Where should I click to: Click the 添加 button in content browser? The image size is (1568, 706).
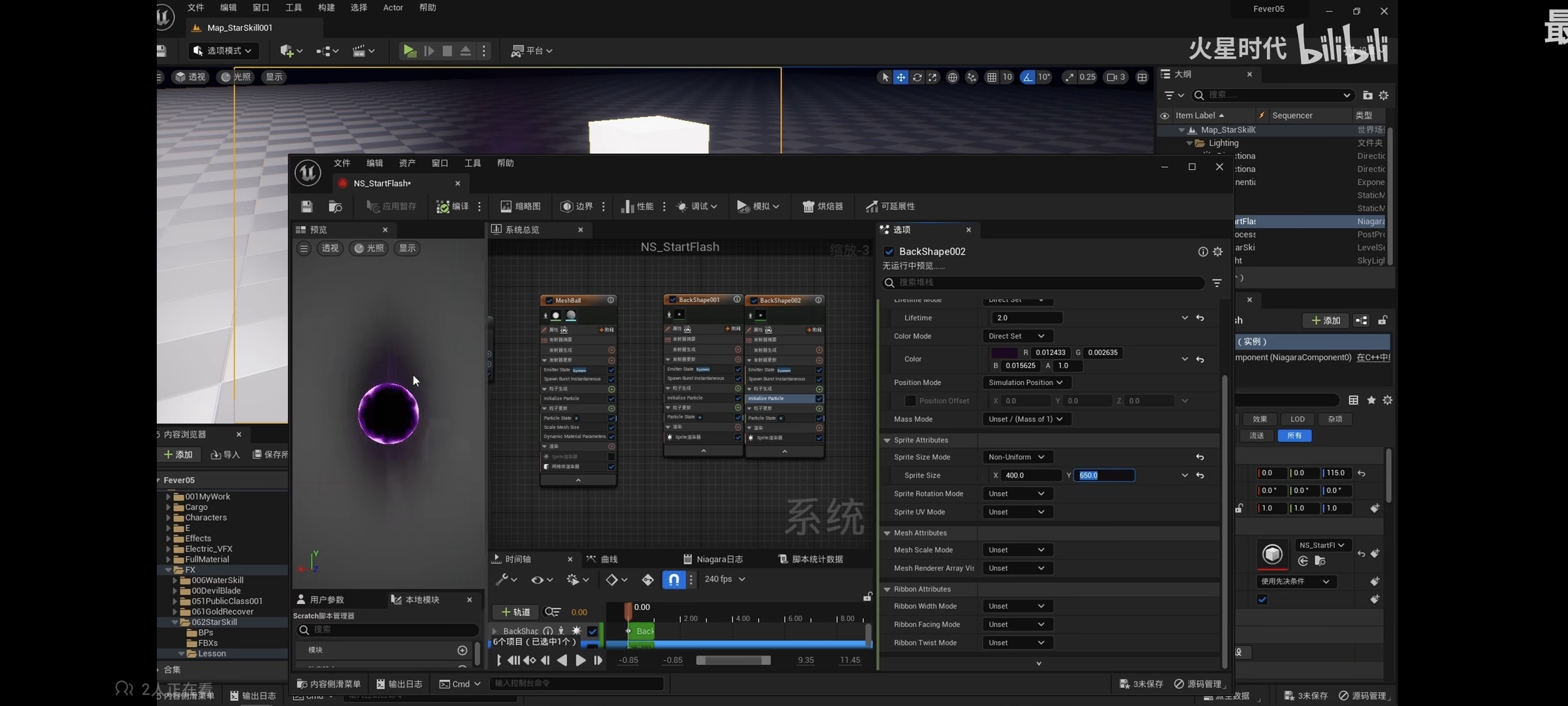coord(178,454)
